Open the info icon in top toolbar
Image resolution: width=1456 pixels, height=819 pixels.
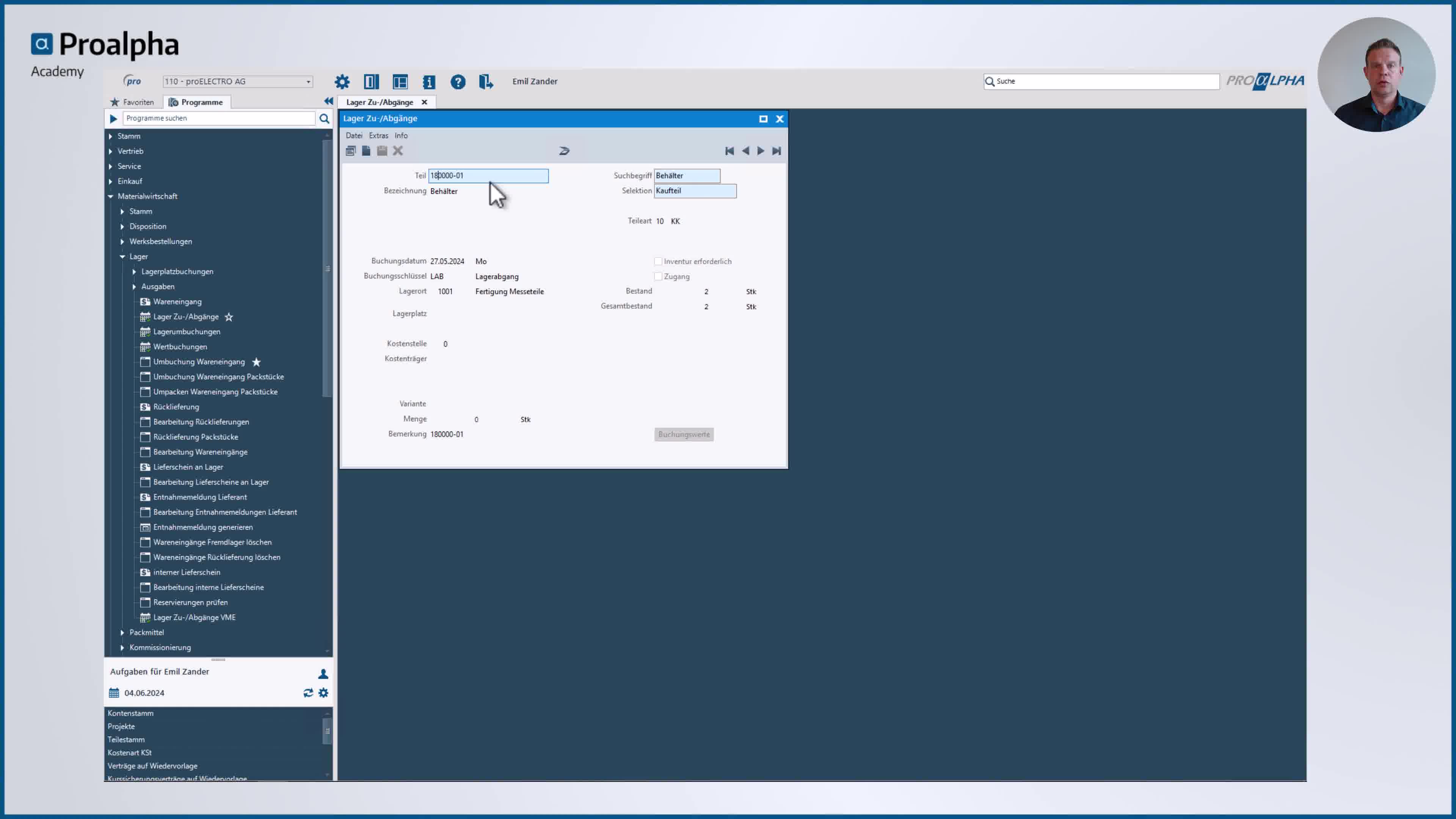tap(429, 82)
